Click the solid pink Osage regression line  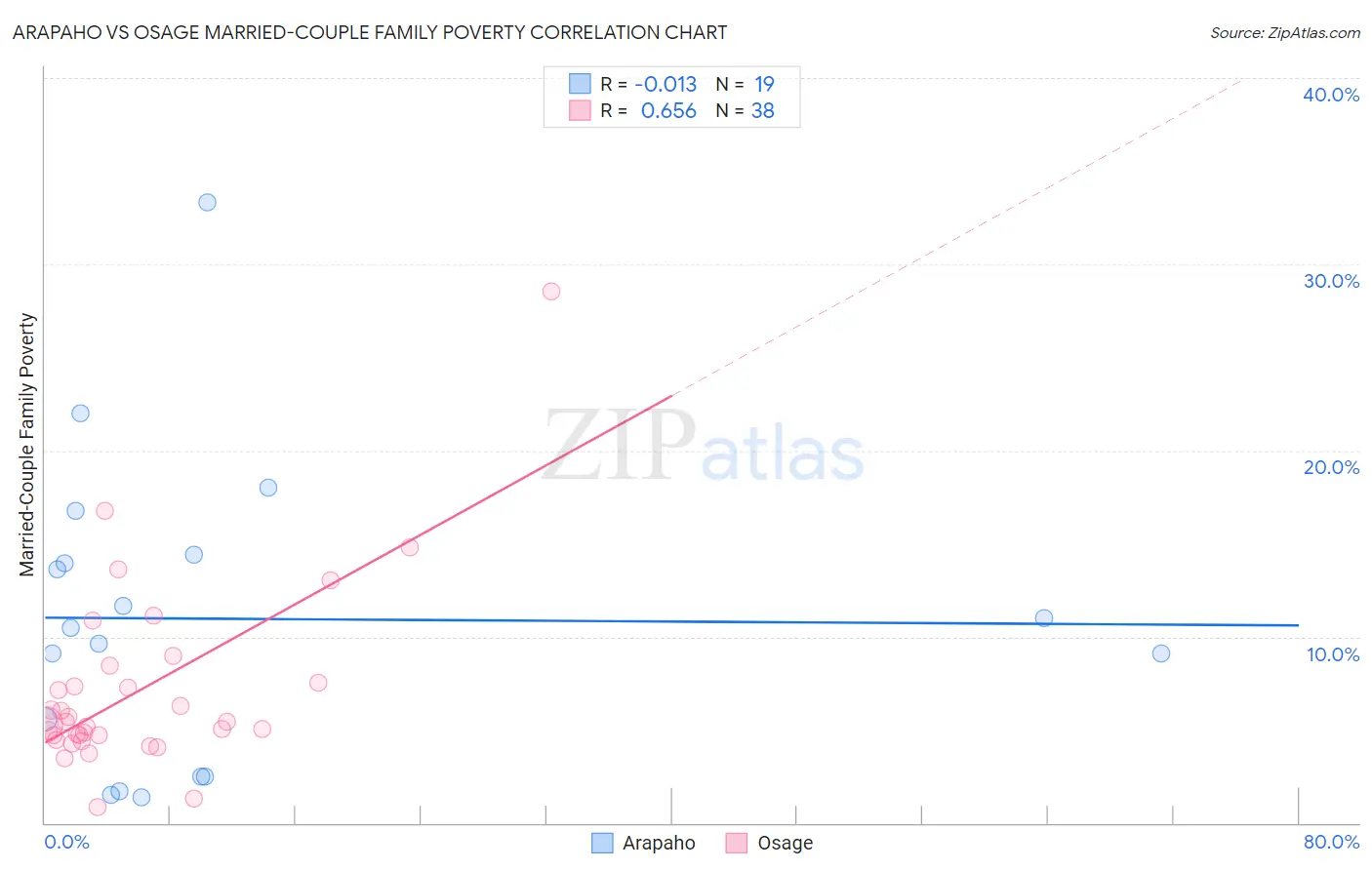(x=358, y=569)
